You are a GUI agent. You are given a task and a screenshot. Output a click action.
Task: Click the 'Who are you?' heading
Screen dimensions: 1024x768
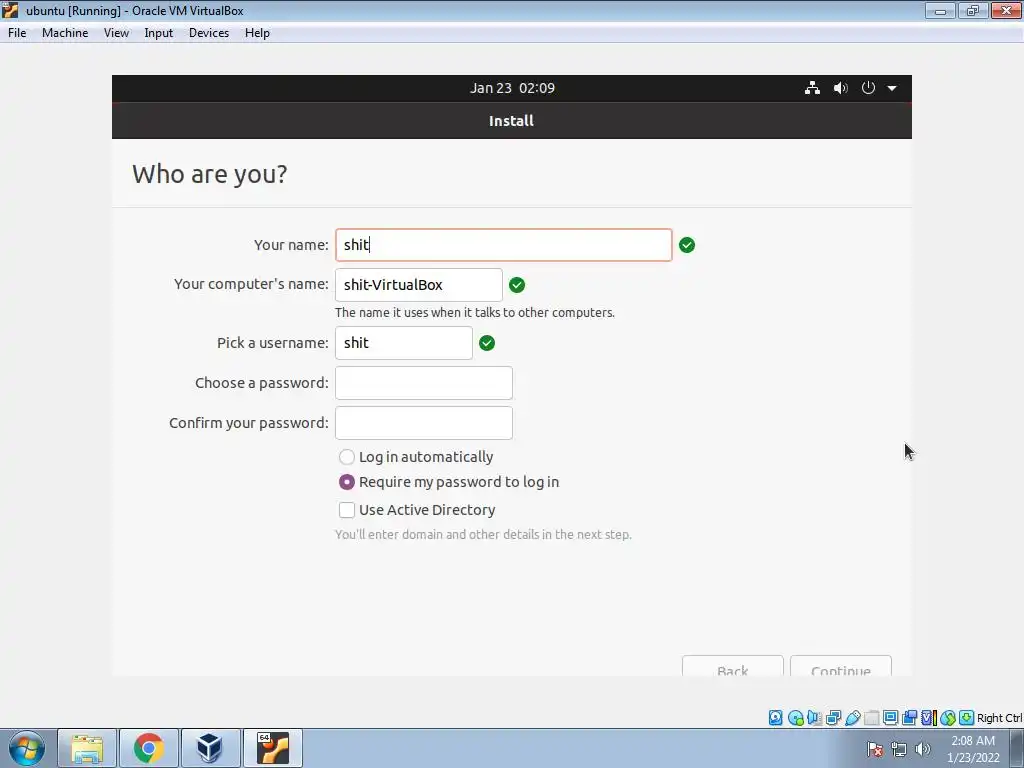tap(210, 174)
